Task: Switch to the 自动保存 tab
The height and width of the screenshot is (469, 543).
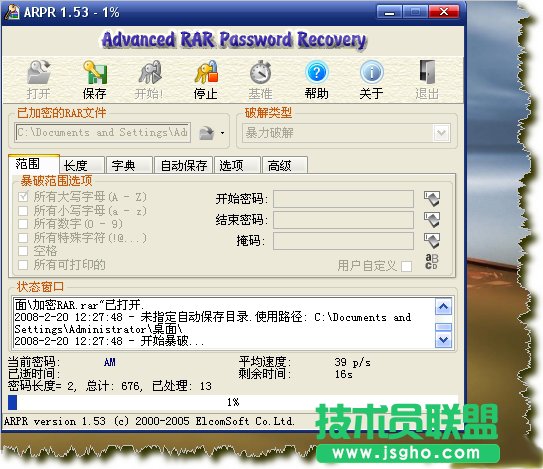Action: coord(184,165)
